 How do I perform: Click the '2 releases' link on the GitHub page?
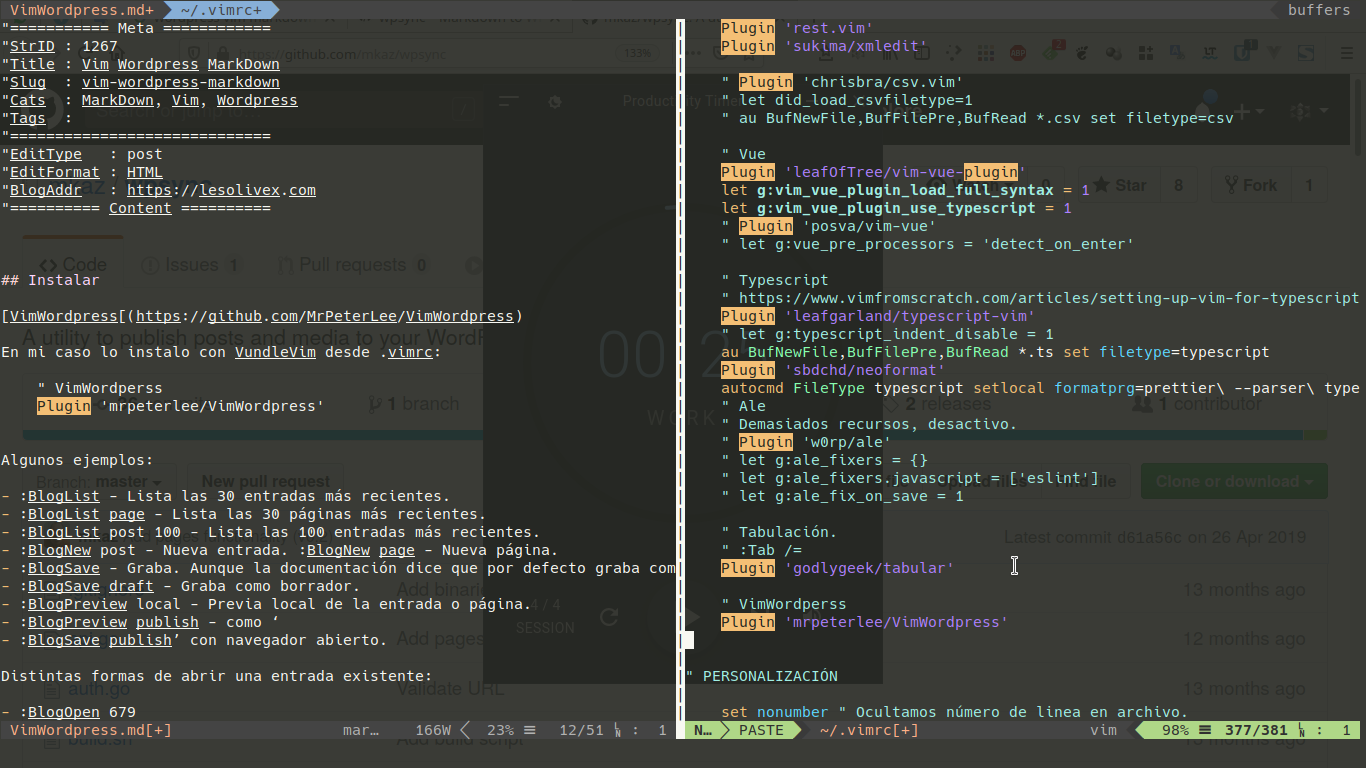[x=937, y=404]
